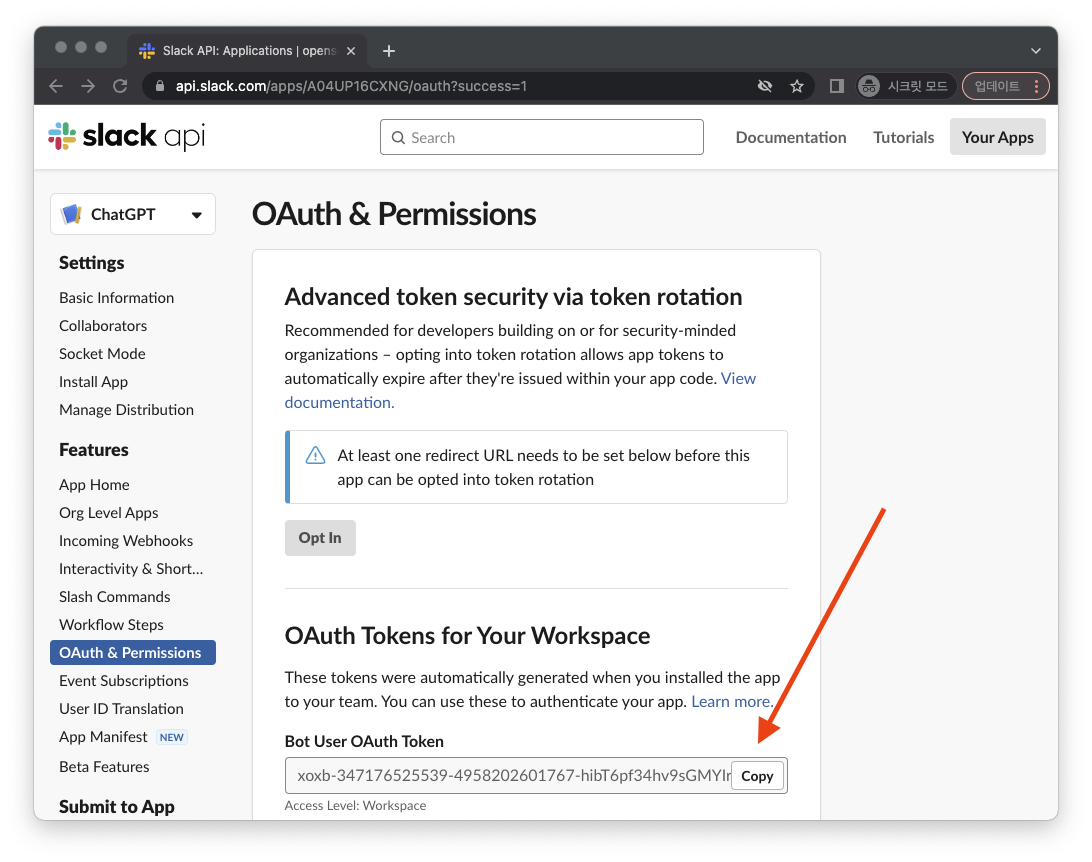This screenshot has width=1092, height=862.
Task: Click the OAuth Tokens for Your Workspace heading
Action: [x=467, y=636]
